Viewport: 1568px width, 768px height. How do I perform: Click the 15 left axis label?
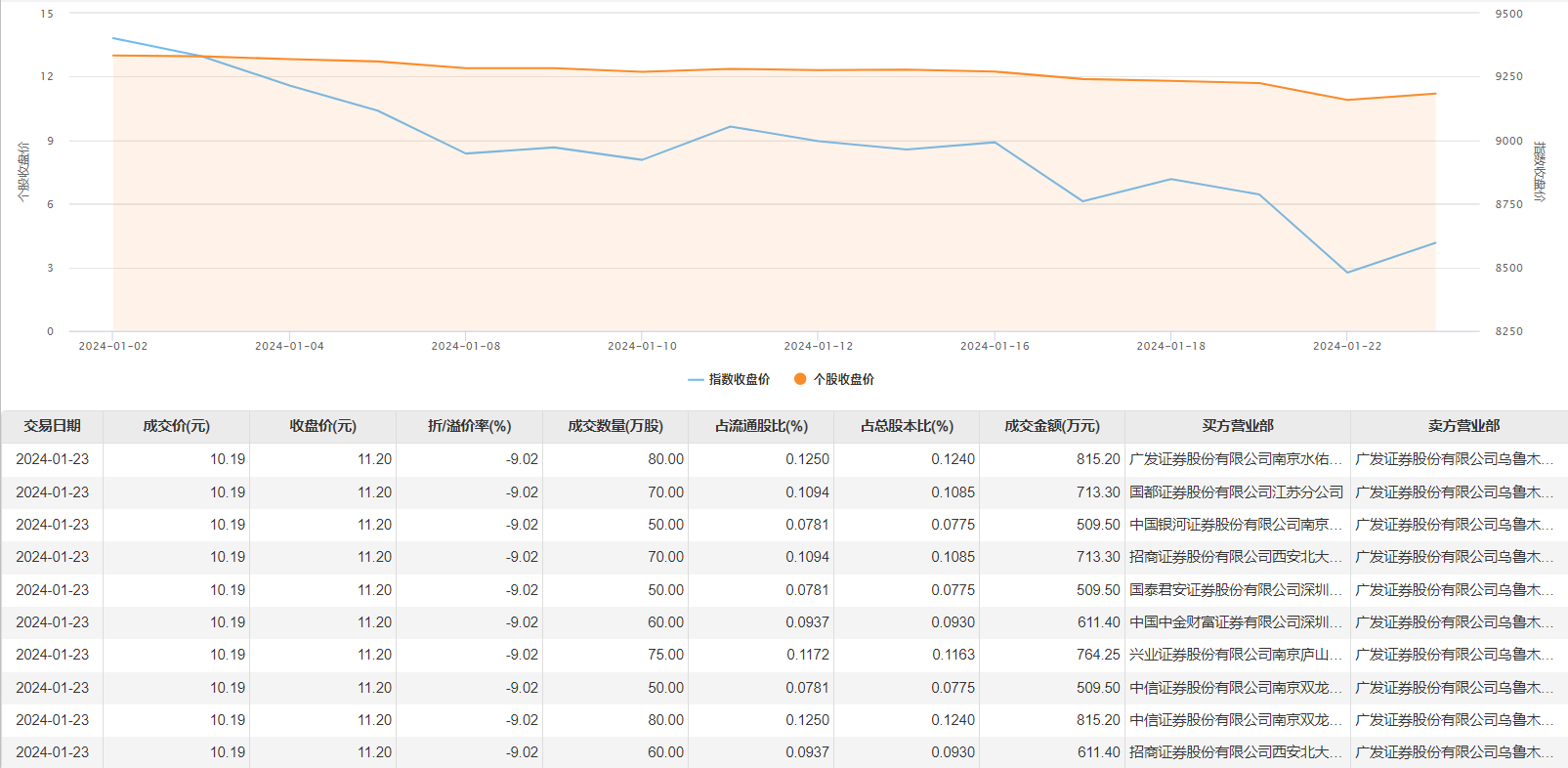click(x=47, y=14)
